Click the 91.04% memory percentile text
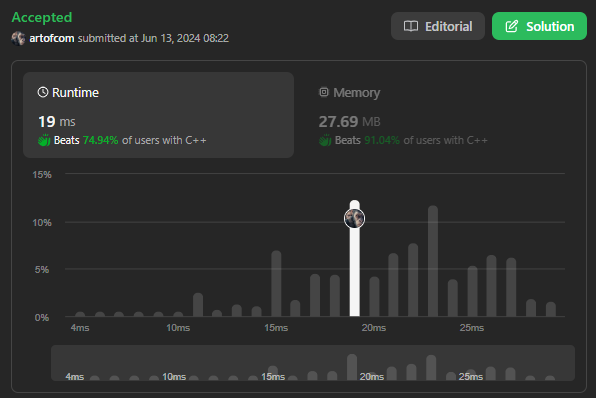This screenshot has width=596, height=398. pyautogui.click(x=382, y=140)
